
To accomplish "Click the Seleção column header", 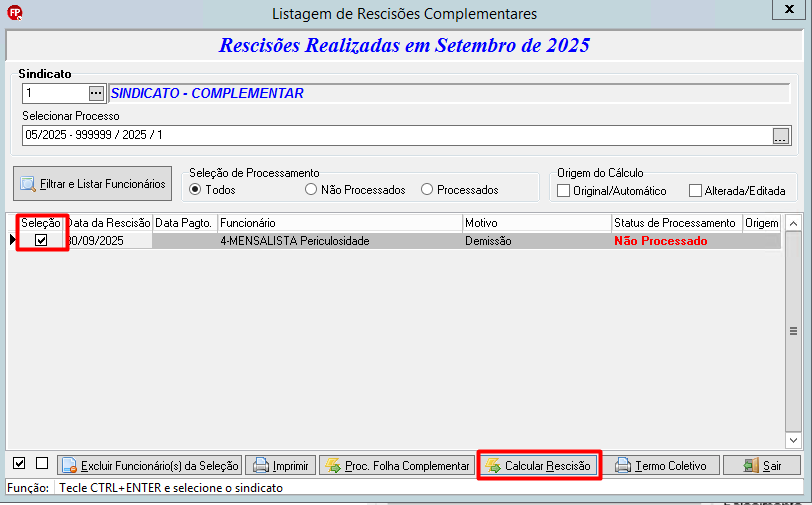I will coord(41,223).
